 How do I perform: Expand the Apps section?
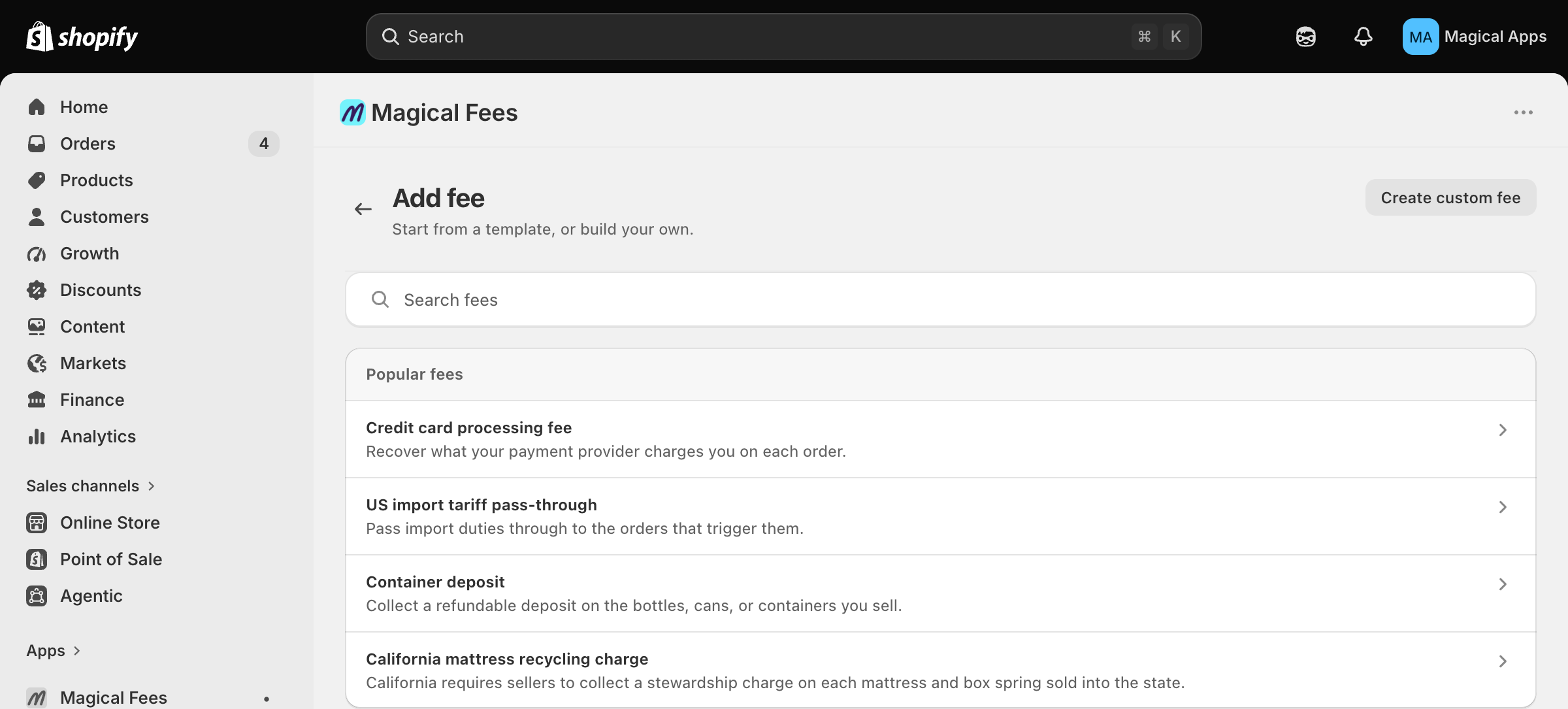point(54,651)
